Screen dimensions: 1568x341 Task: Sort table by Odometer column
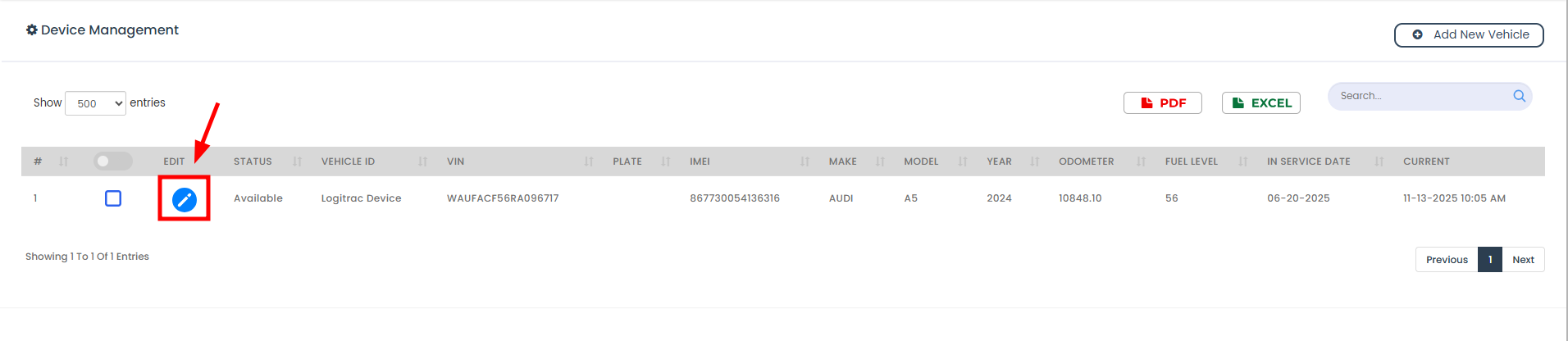click(1101, 161)
